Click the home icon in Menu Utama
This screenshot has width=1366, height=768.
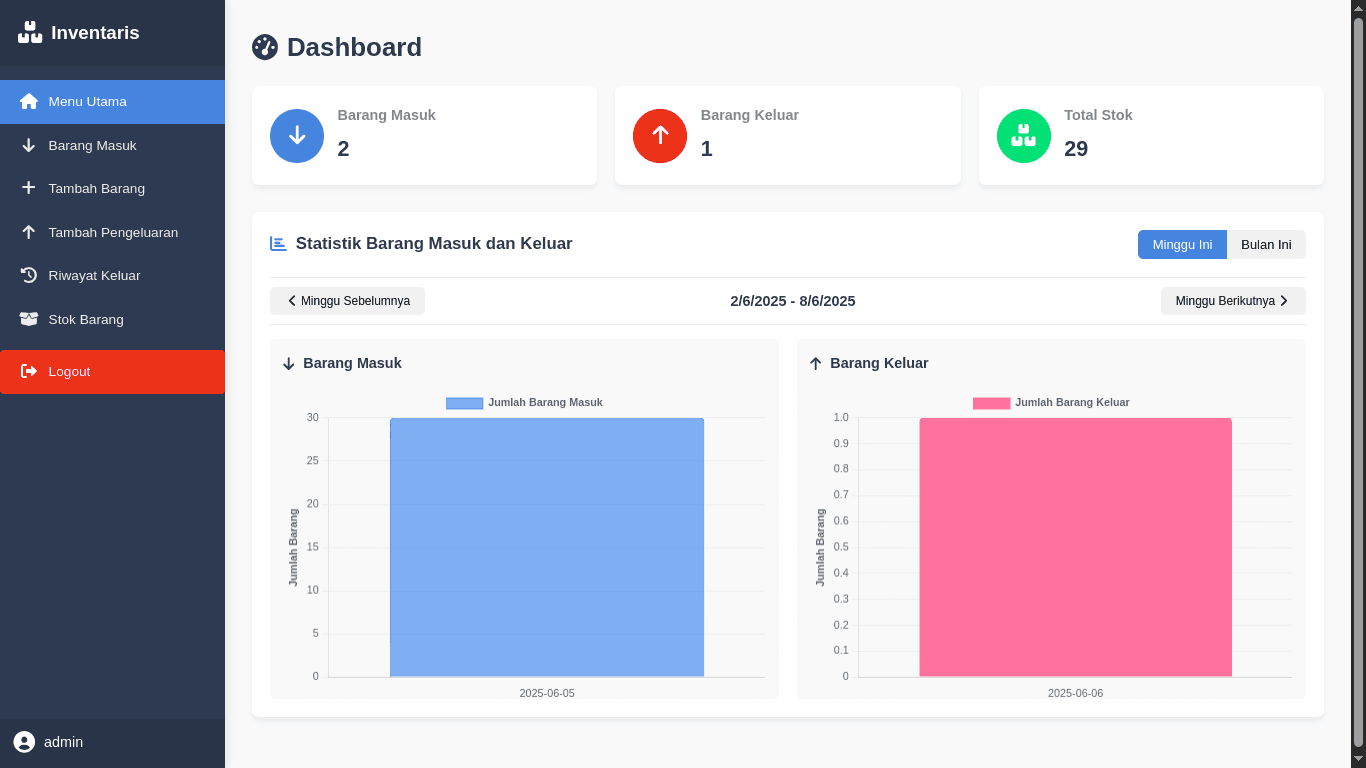pos(29,101)
